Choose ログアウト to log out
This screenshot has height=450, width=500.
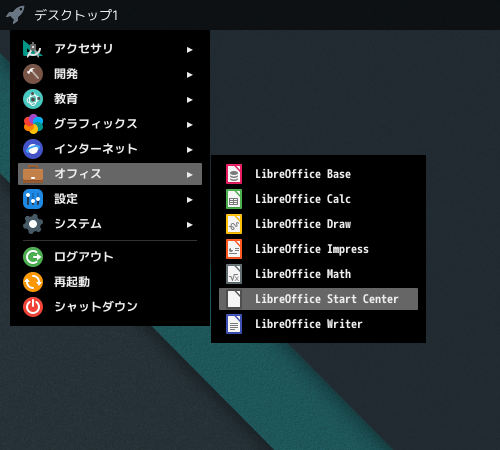[x=110, y=257]
